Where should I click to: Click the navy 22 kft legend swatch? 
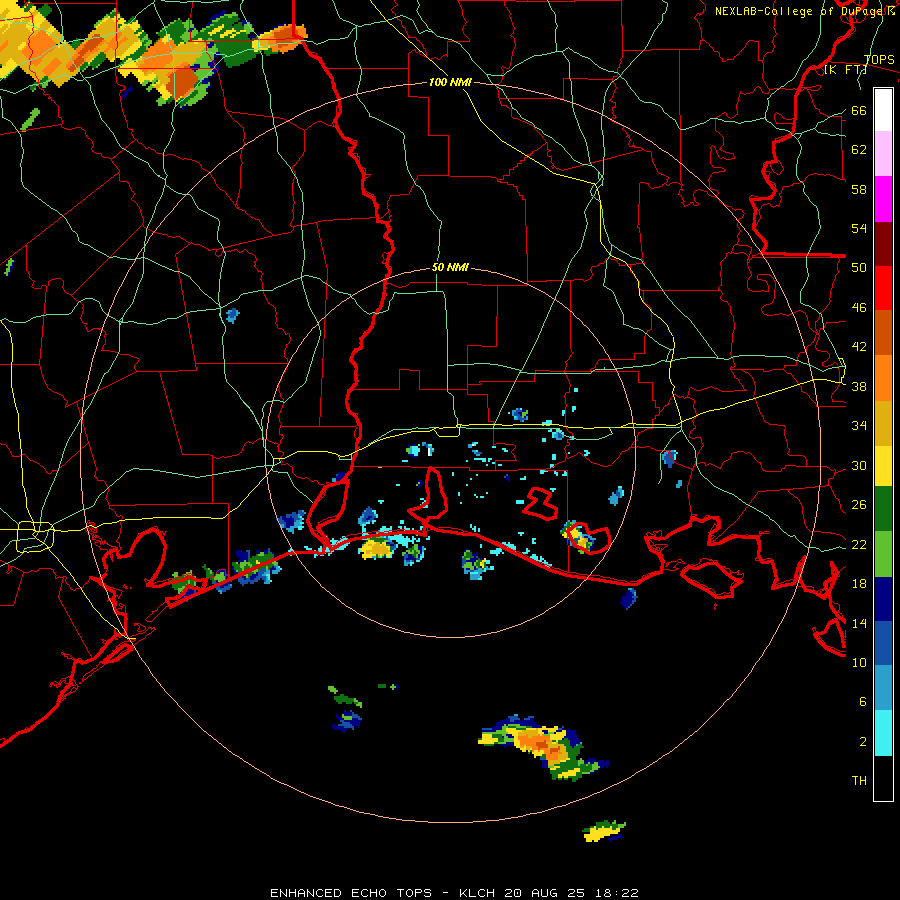(x=883, y=600)
